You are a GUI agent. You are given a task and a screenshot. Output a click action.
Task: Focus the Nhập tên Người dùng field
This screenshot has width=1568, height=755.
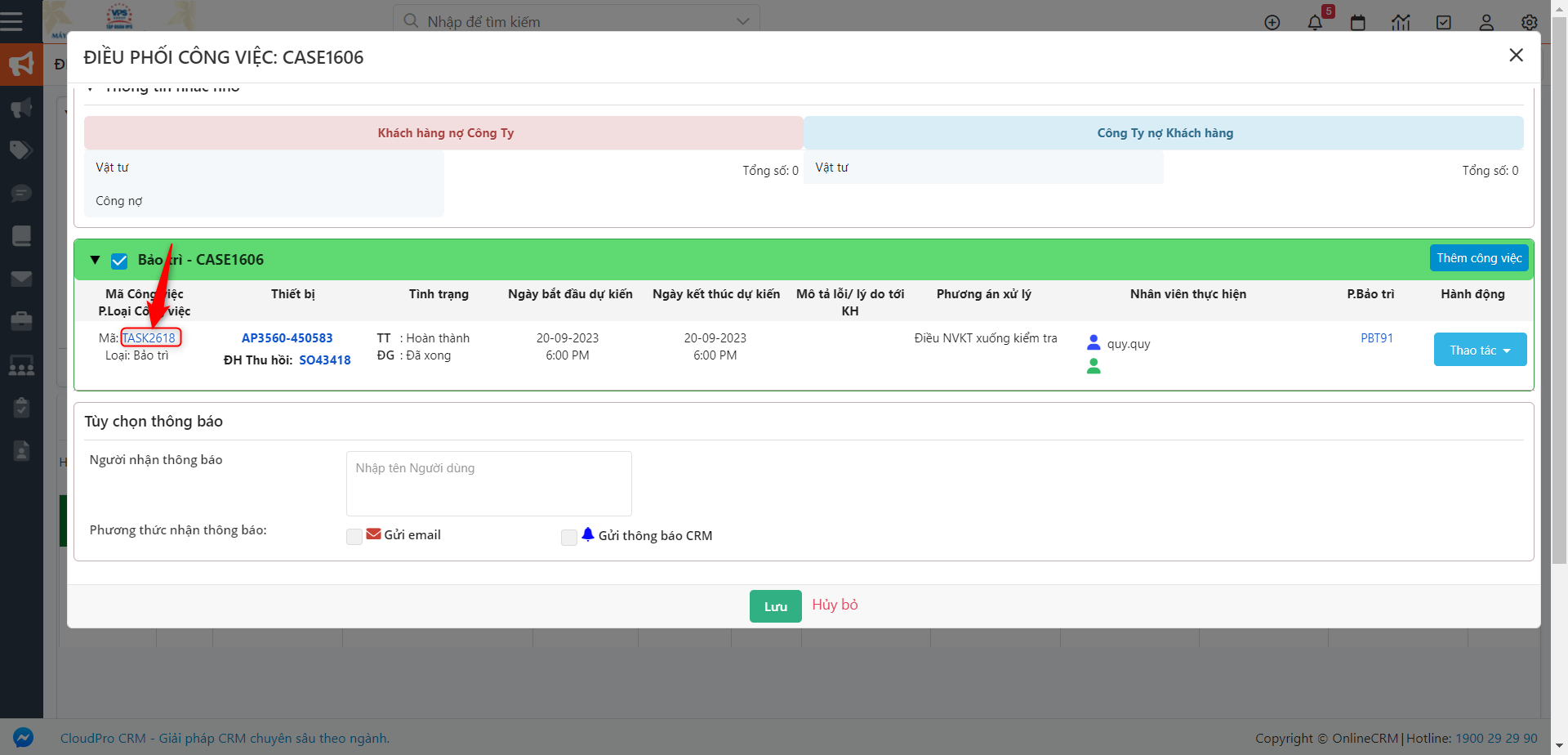[x=489, y=484]
